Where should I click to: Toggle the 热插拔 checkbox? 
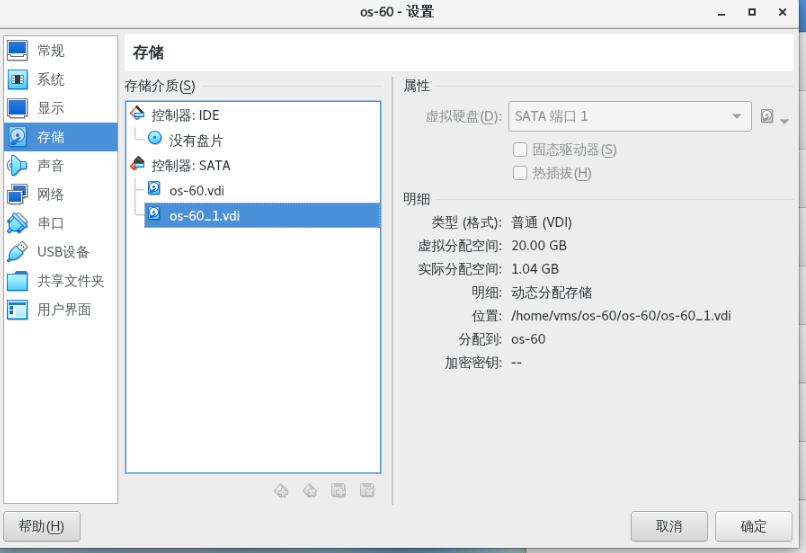[x=520, y=173]
